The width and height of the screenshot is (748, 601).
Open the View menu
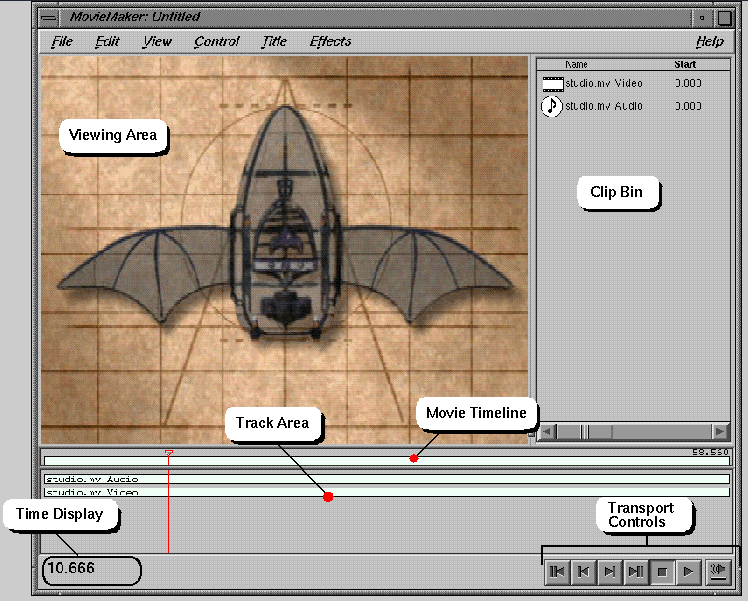pyautogui.click(x=157, y=41)
